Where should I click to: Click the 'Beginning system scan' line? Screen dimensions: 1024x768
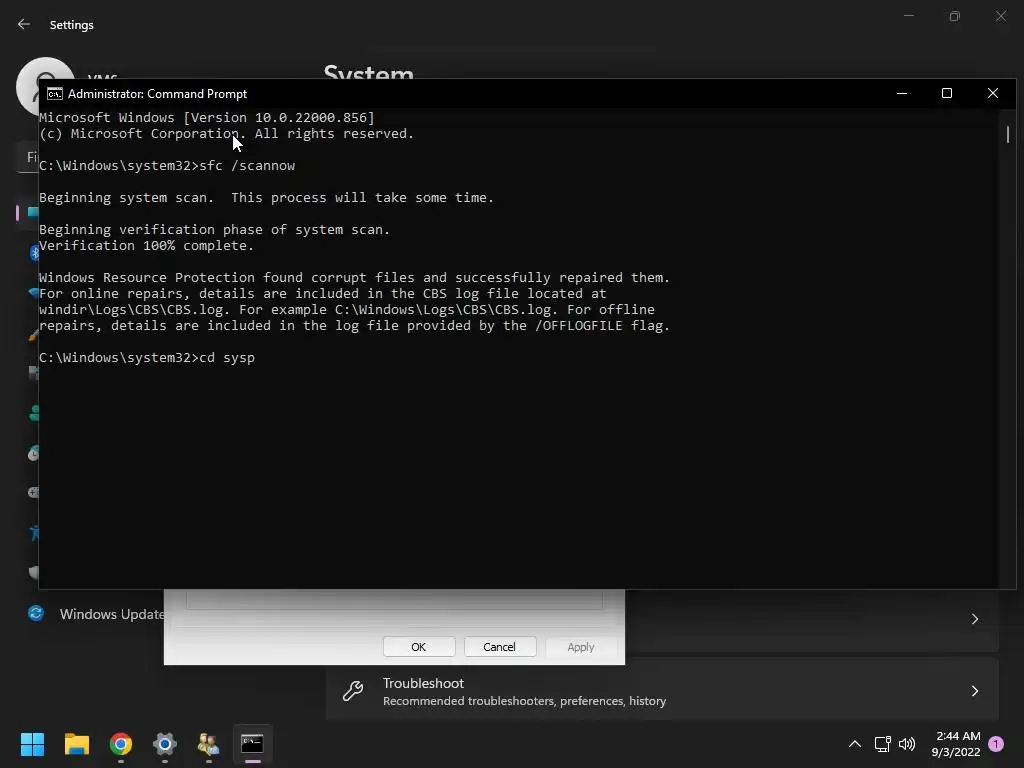266,198
